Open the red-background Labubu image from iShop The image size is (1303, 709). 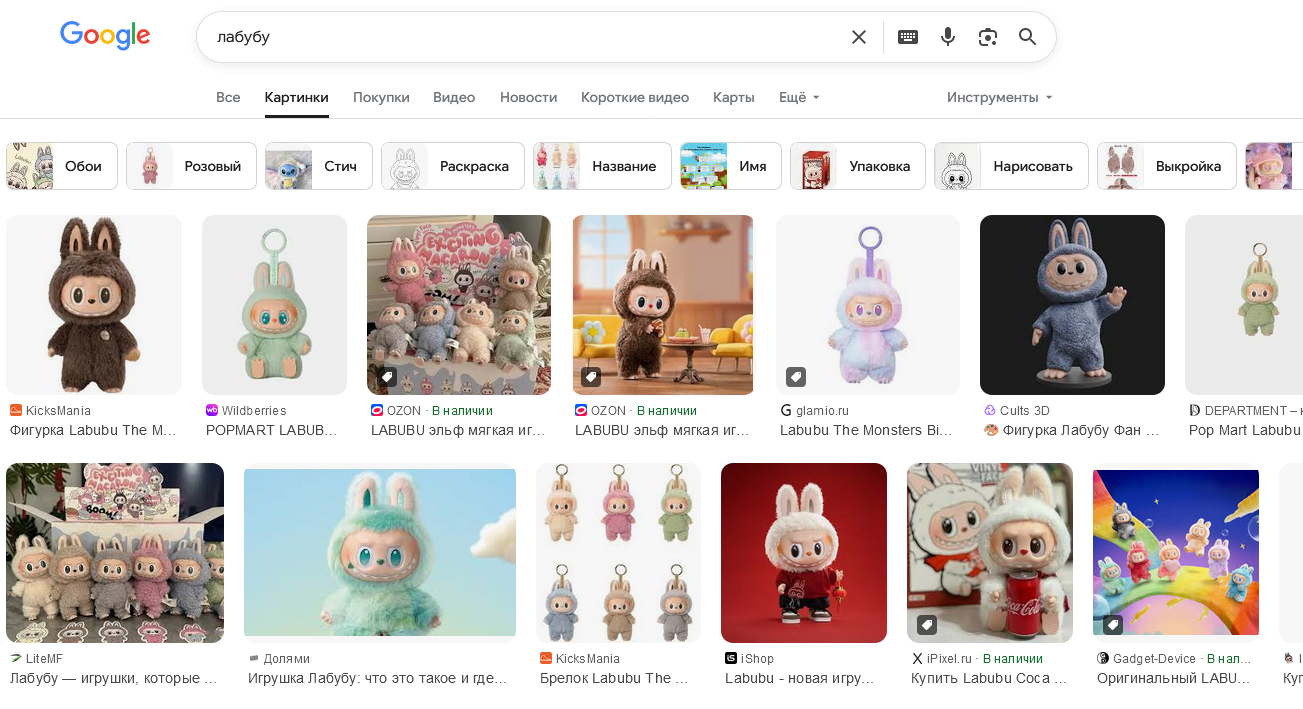pos(804,553)
